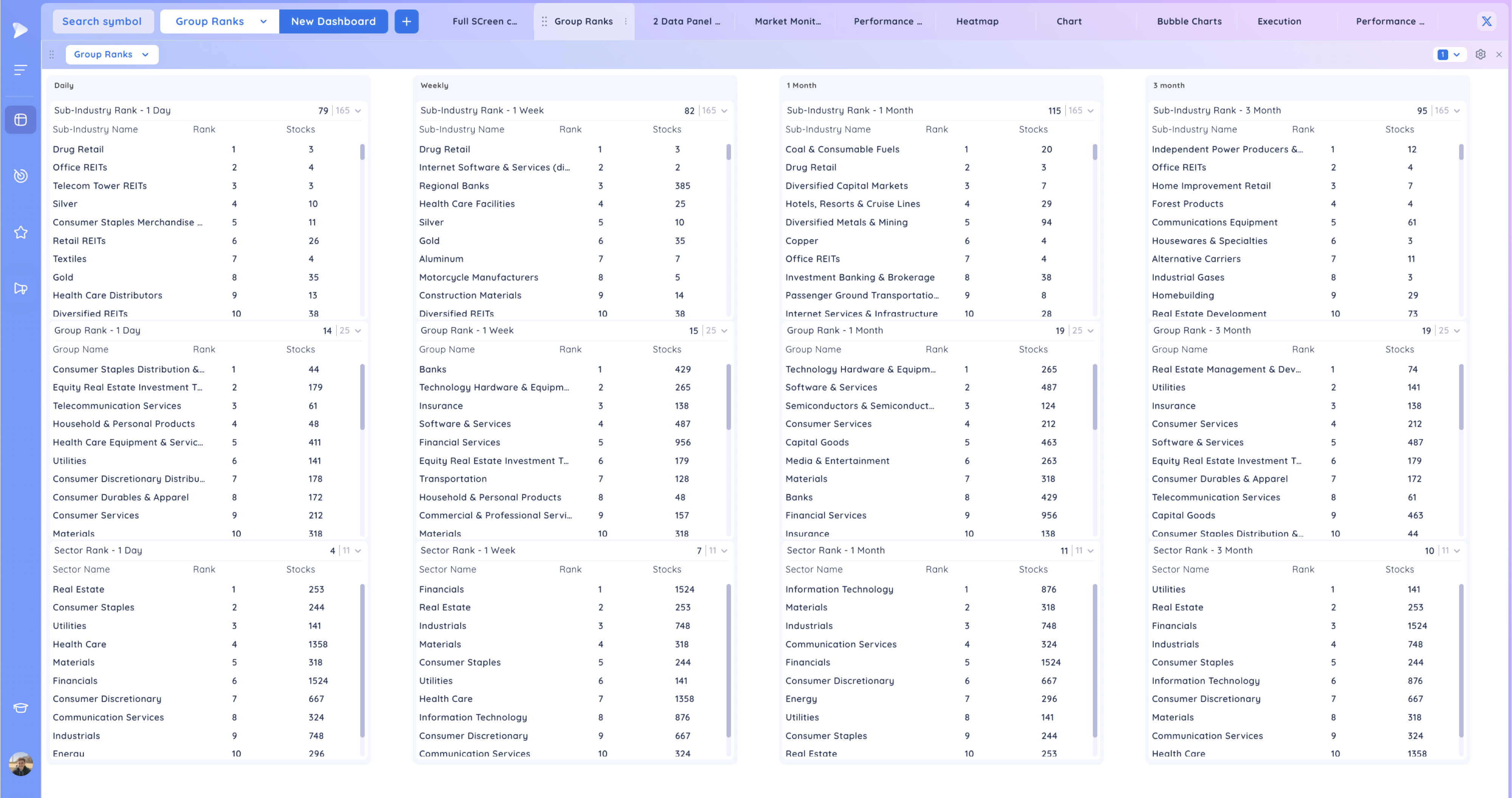
Task: Open the favorites star sidebar icon
Action: 20,233
